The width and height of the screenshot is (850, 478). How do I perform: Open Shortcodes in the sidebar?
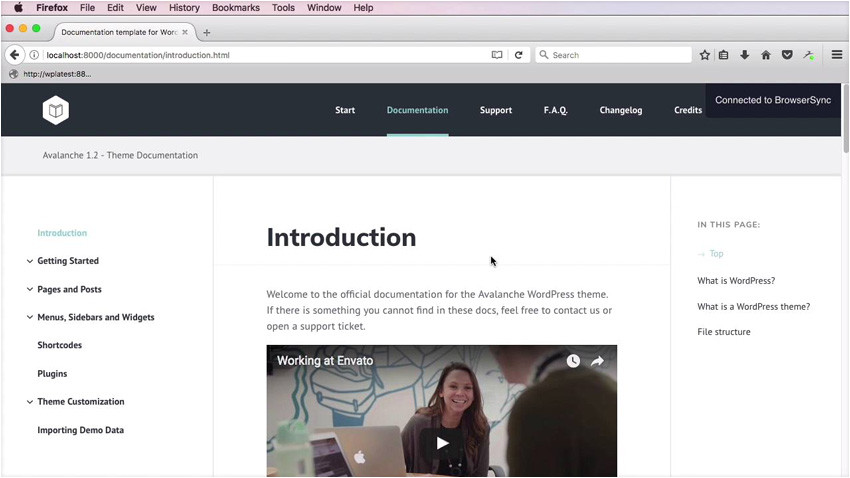point(60,345)
